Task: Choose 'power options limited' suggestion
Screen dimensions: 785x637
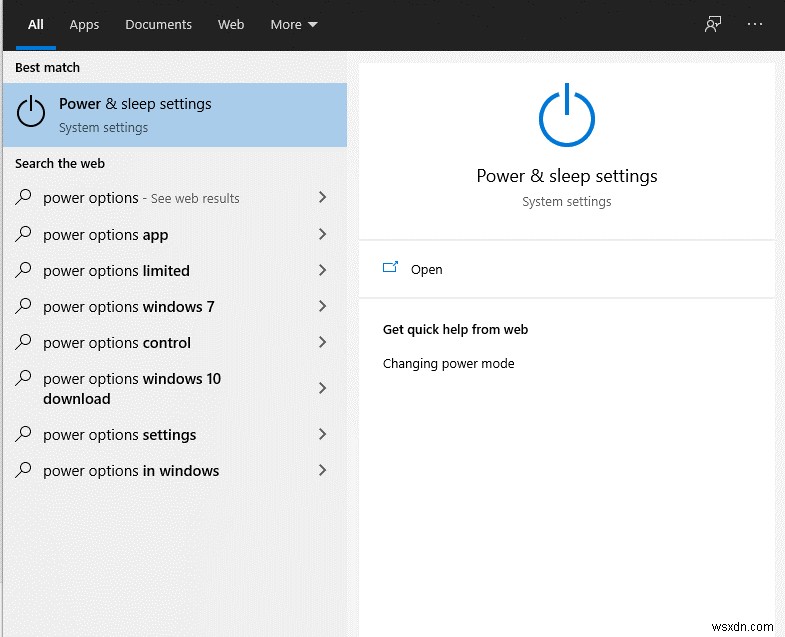Action: pyautogui.click(x=116, y=271)
